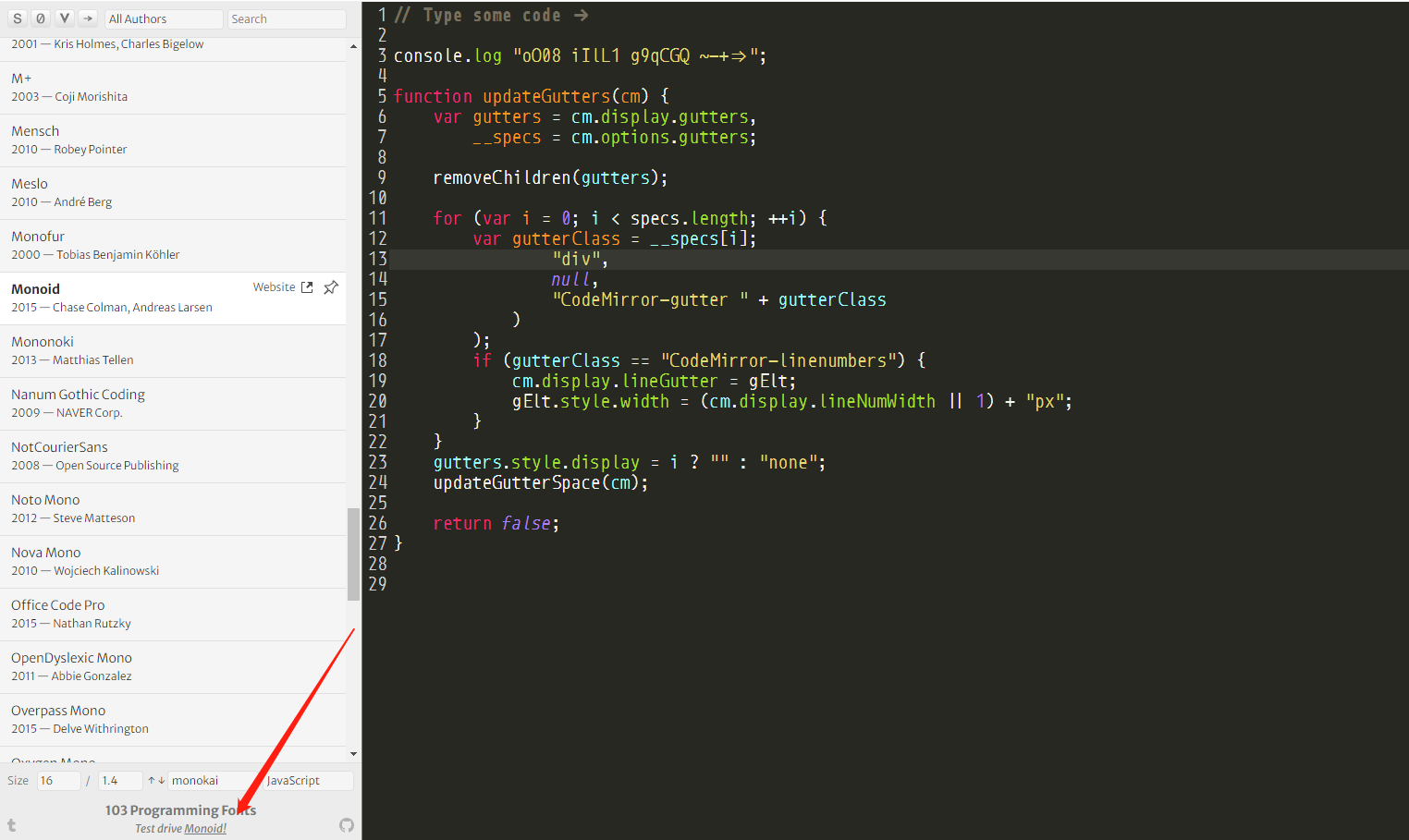Pin the Monoid font
Screen dimensions: 1409x840
point(331,287)
